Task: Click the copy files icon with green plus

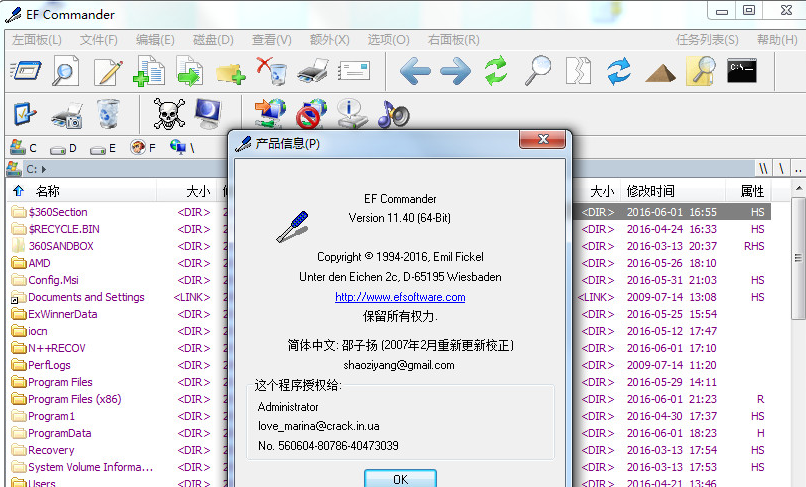Action: pos(149,71)
